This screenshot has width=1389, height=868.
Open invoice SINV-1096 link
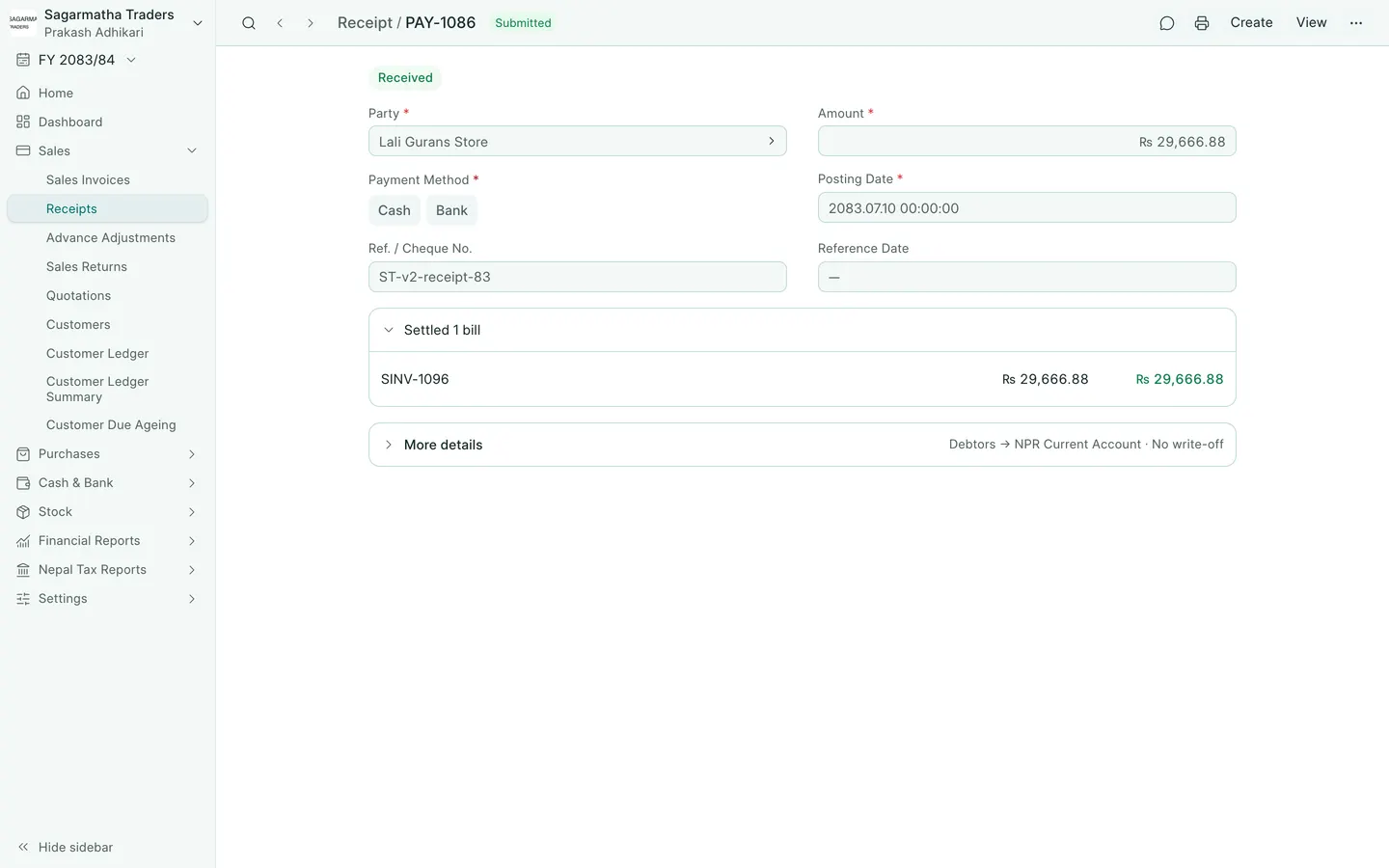pos(415,379)
